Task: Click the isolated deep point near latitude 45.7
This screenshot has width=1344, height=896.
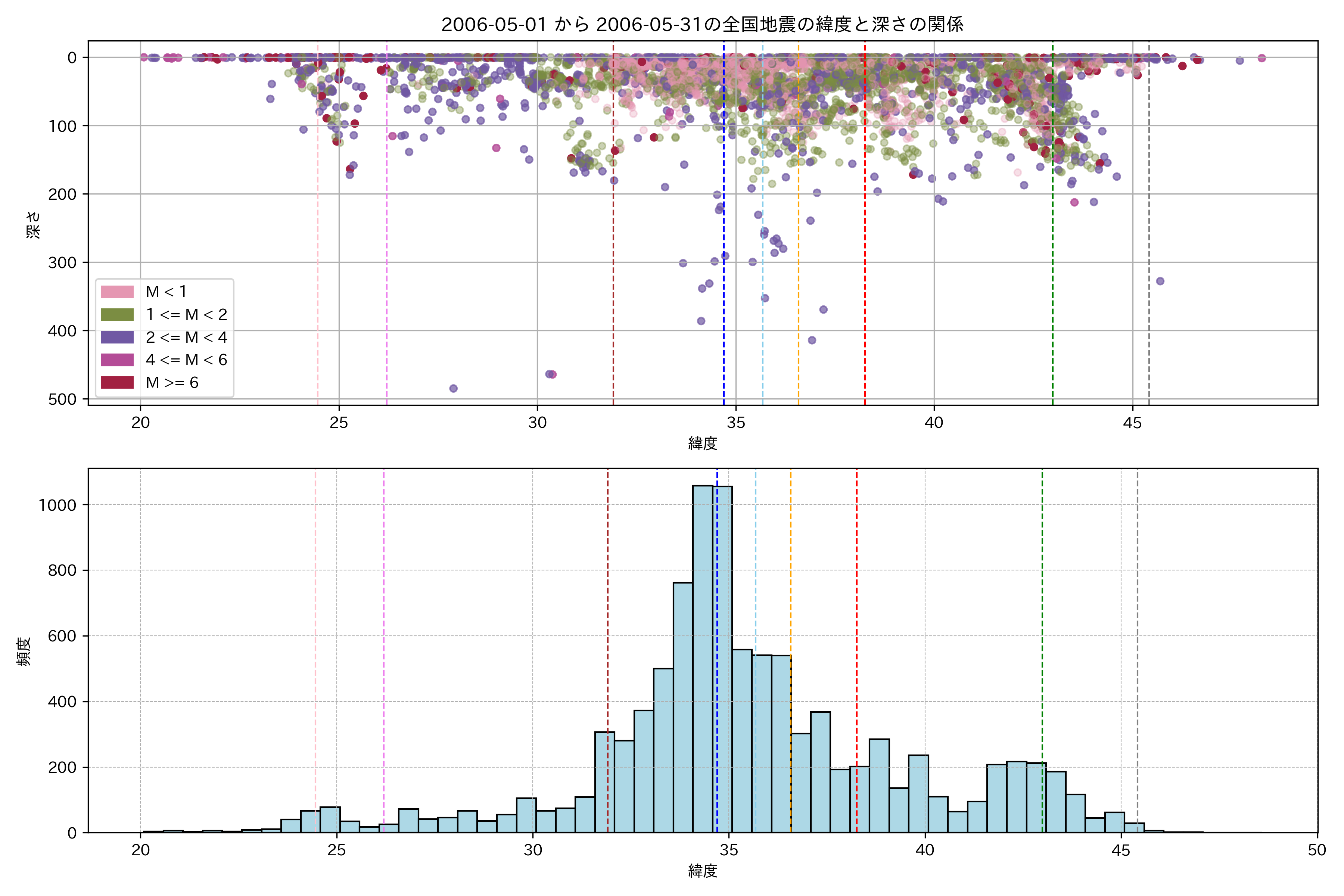Action: 1160,281
